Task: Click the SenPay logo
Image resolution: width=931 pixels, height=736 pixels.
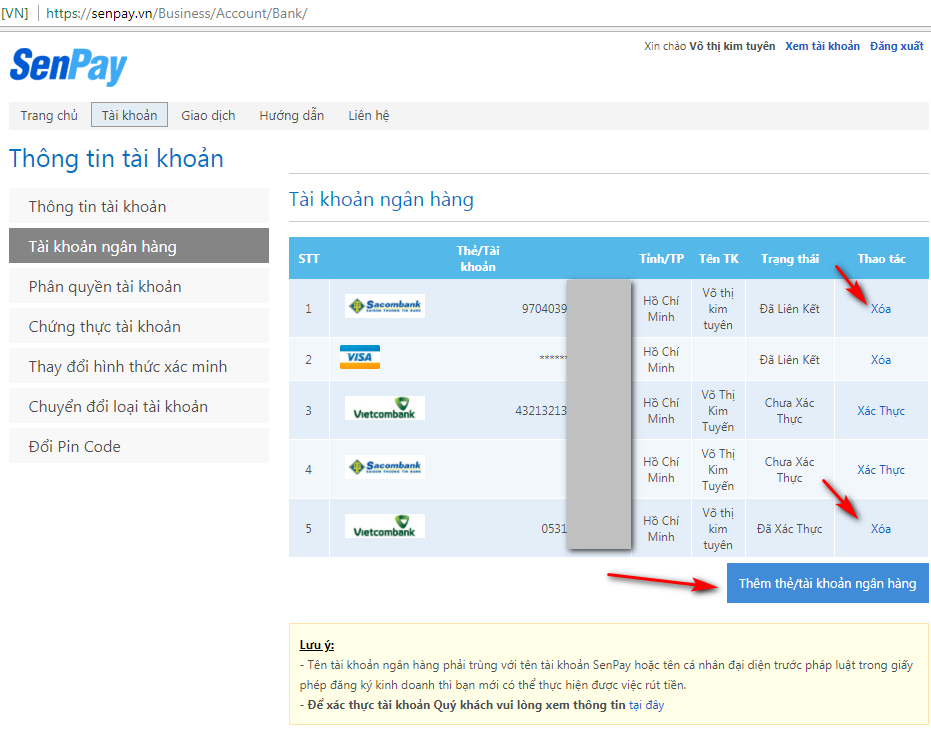Action: (68, 67)
